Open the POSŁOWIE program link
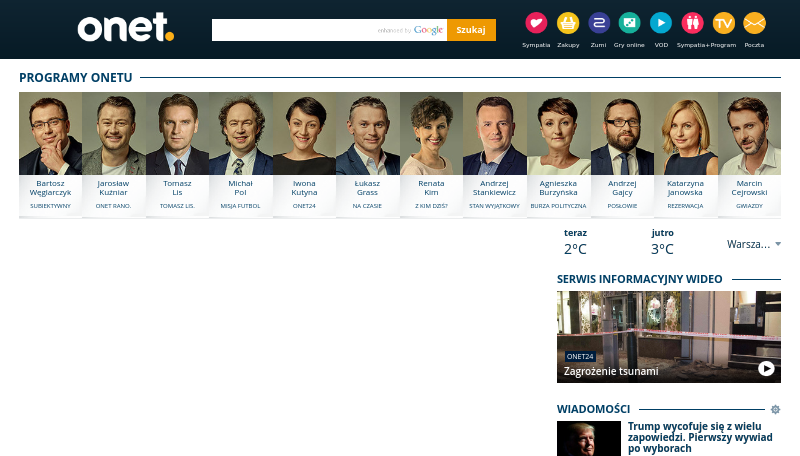 click(x=622, y=206)
